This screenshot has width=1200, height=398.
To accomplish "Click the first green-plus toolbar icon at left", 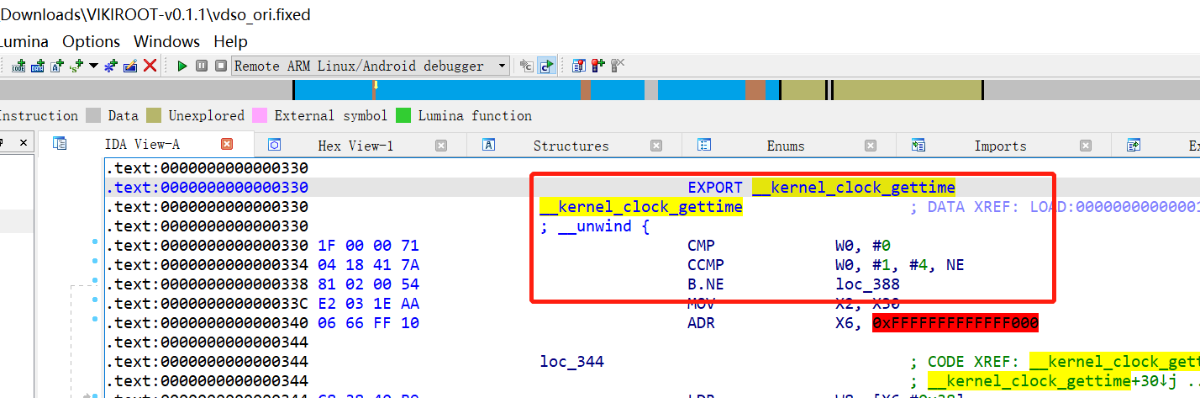I will point(19,66).
